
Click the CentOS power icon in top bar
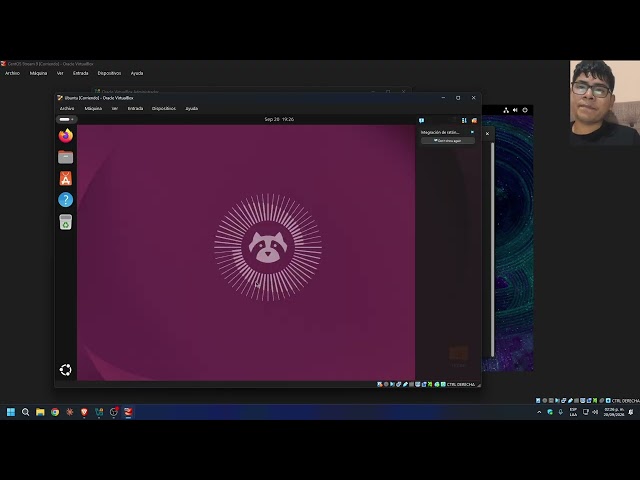pos(525,110)
